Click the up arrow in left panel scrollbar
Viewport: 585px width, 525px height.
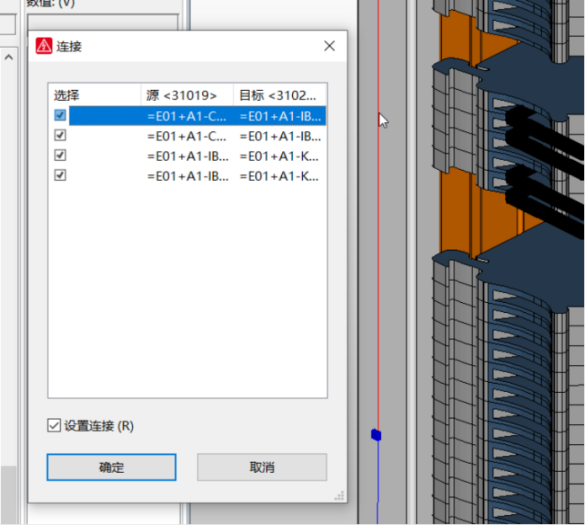coord(9,57)
